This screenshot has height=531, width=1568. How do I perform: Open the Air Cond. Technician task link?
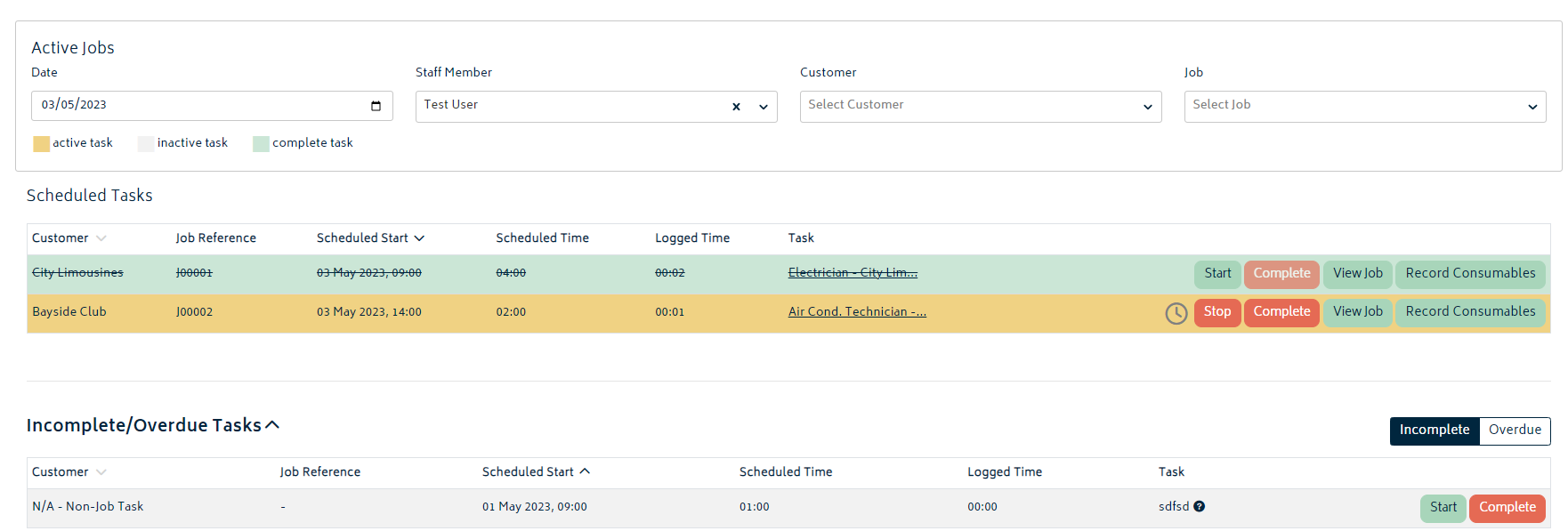pyautogui.click(x=857, y=312)
